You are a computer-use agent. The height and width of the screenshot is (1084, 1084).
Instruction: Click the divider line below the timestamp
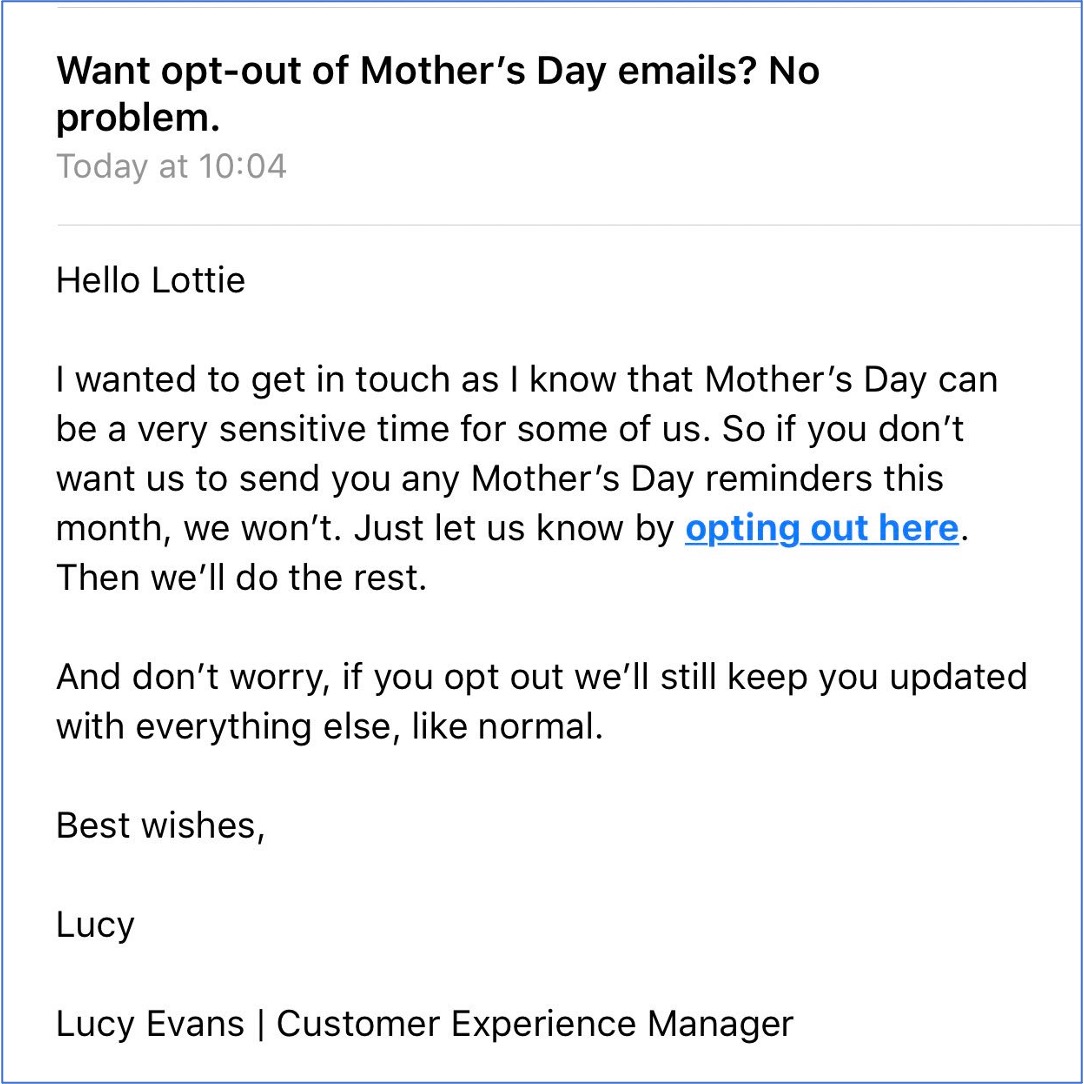(560, 225)
